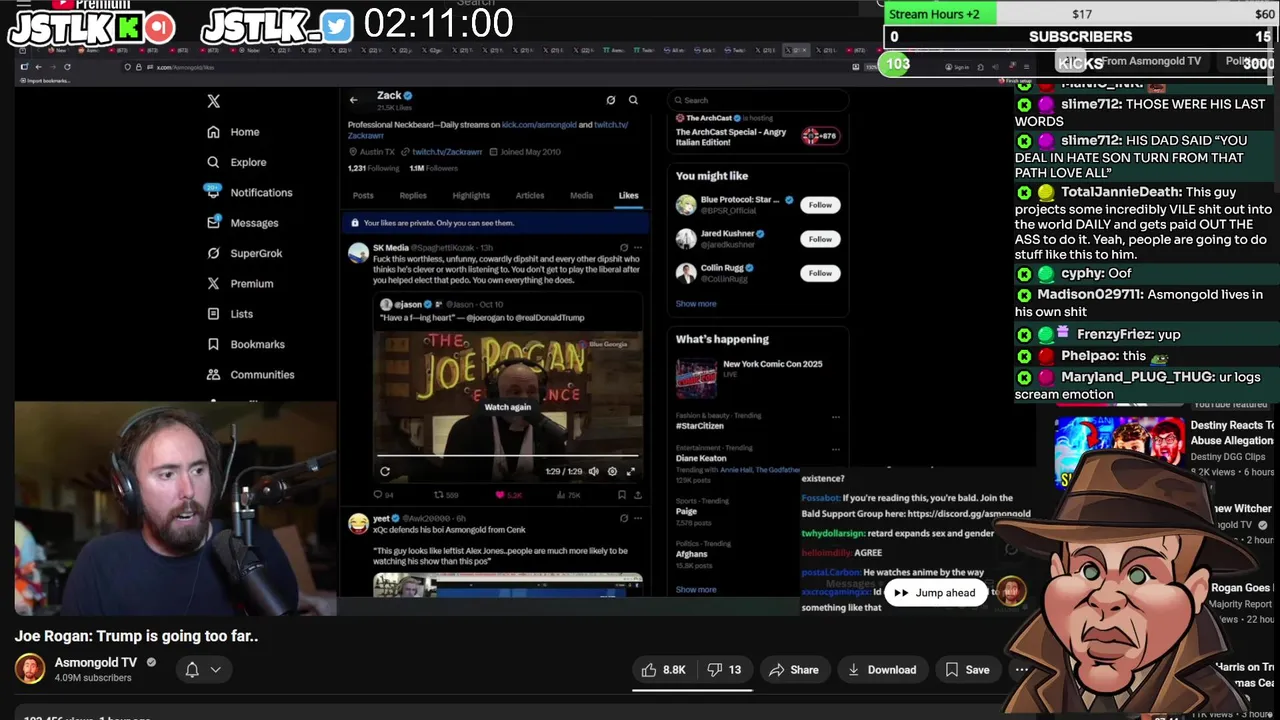Click the Grok icon on Zack profile header
1280x720 pixels.
pyautogui.click(x=611, y=100)
